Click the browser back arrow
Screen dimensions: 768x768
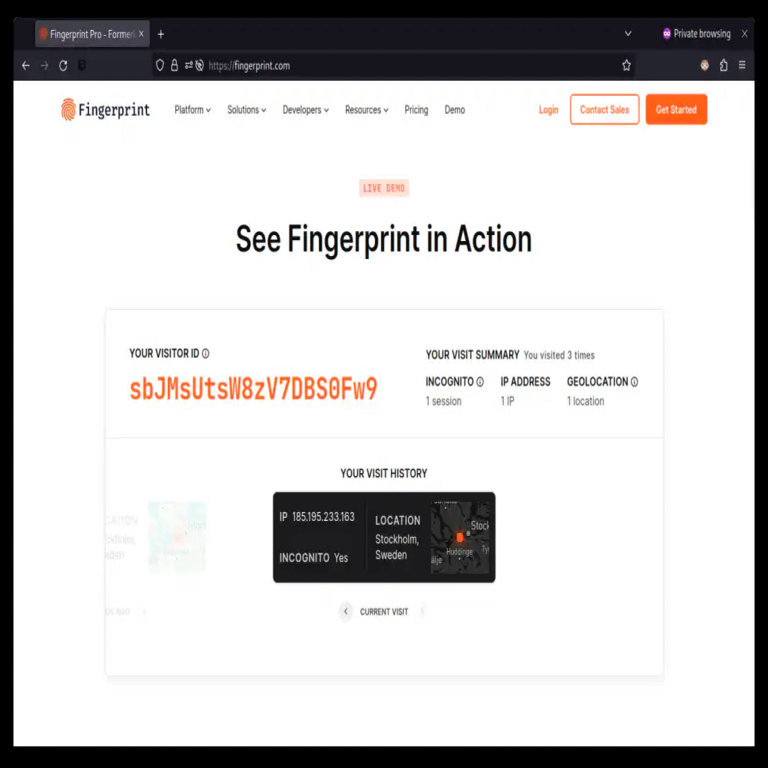pos(25,65)
